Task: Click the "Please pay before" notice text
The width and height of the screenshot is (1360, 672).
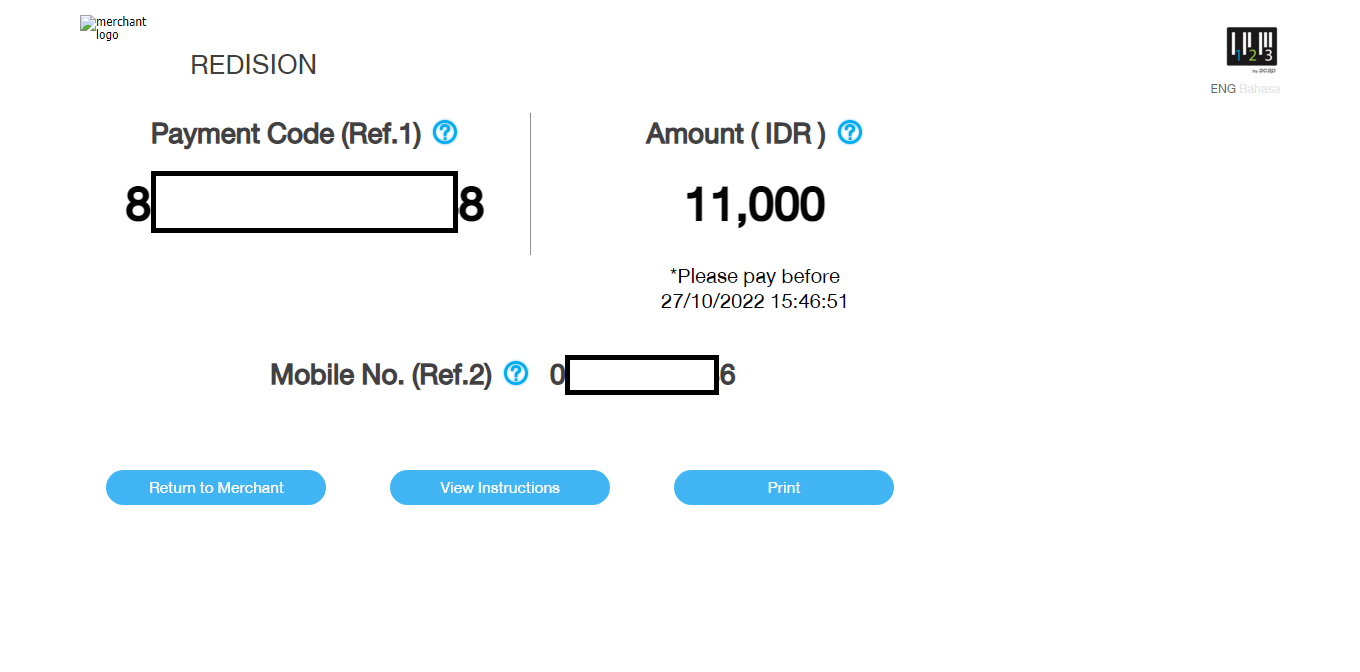Action: tap(755, 276)
